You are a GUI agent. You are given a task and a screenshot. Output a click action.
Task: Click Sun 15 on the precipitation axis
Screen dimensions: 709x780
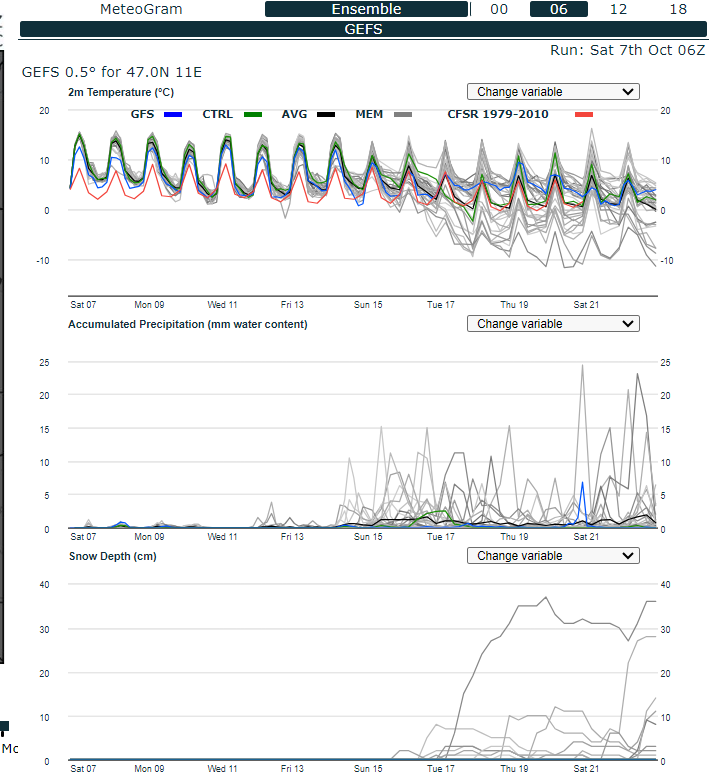(368, 537)
